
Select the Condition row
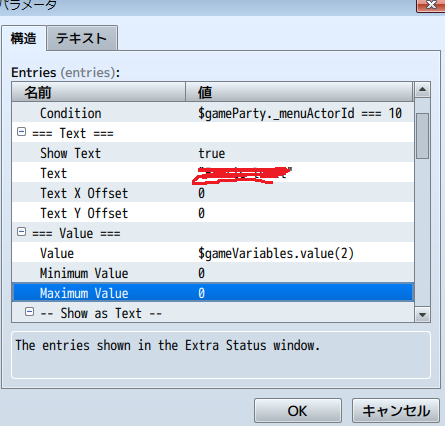tap(213, 113)
